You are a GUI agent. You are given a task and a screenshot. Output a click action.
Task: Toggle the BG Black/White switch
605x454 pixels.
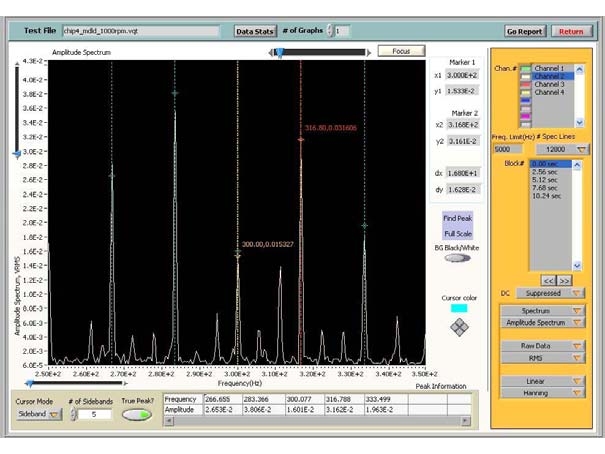point(457,258)
